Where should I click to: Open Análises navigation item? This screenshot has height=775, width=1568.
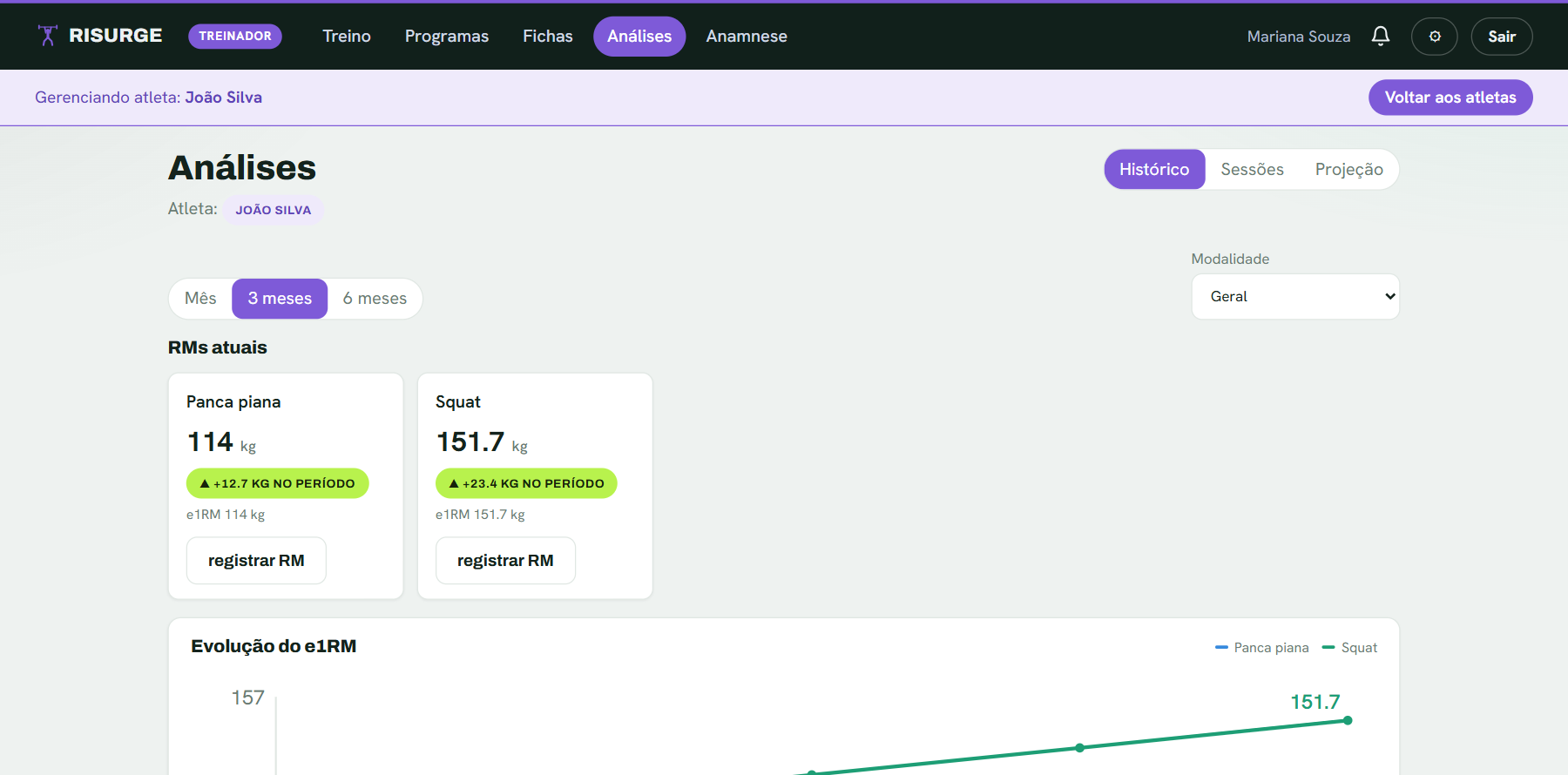click(x=639, y=37)
